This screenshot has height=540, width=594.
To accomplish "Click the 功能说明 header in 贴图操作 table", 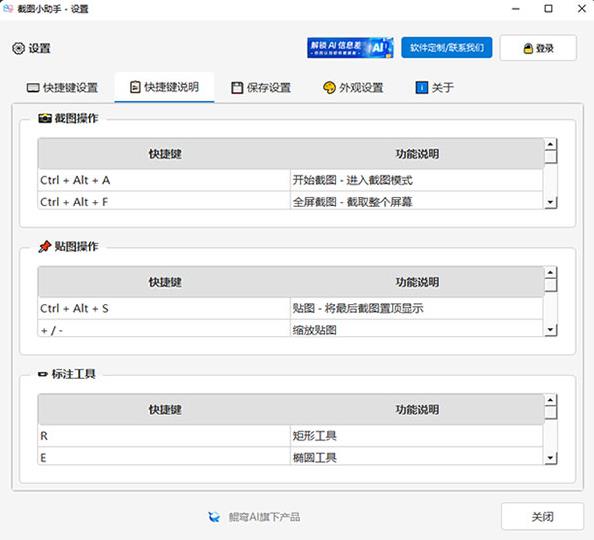I will 417,282.
